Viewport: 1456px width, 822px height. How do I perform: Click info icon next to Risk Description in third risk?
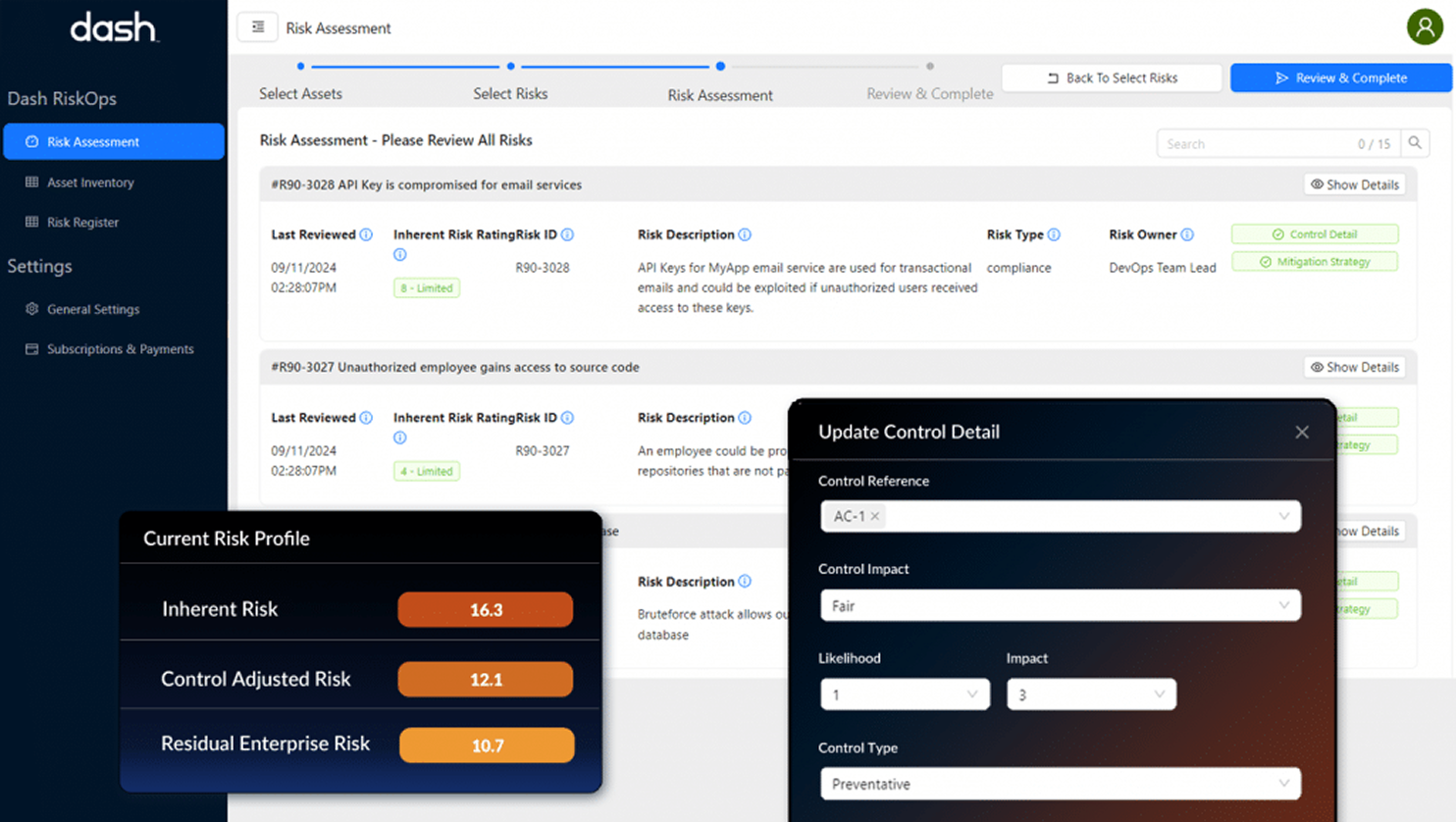coord(745,582)
